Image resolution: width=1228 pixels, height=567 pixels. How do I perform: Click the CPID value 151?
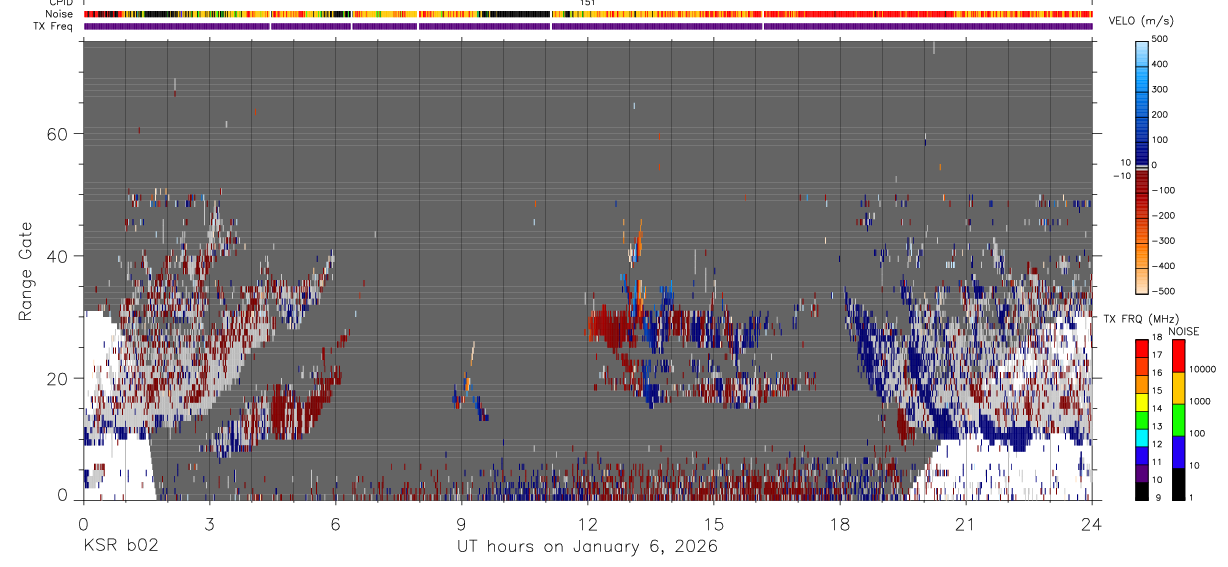tap(588, 3)
